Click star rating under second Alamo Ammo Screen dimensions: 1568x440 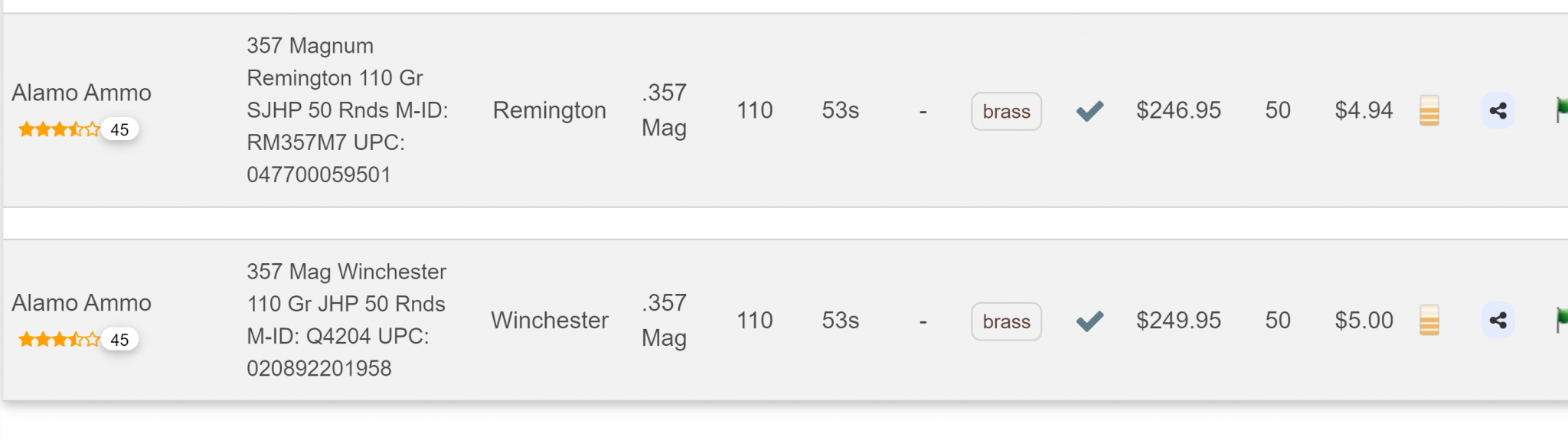[x=59, y=339]
